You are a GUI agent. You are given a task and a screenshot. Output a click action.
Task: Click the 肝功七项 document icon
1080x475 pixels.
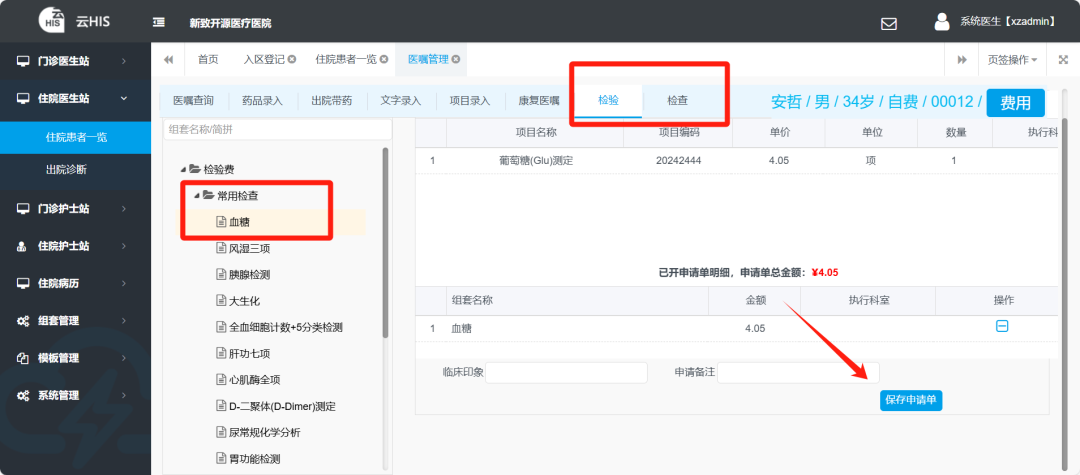click(x=221, y=353)
